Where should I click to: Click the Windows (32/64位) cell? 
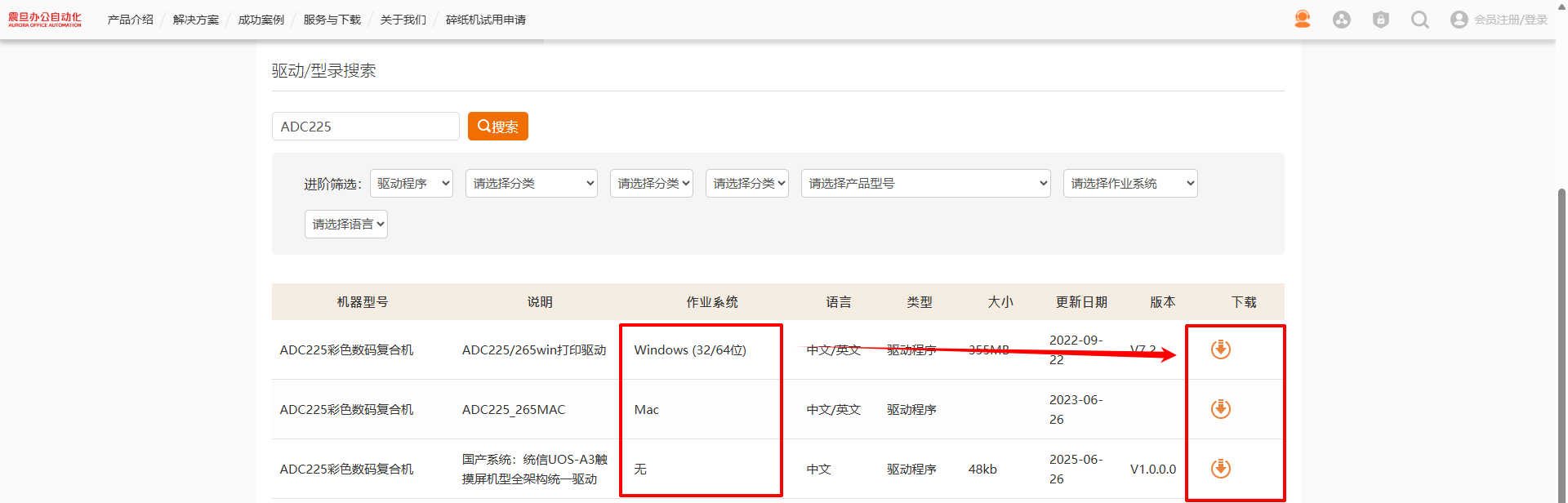[690, 350]
